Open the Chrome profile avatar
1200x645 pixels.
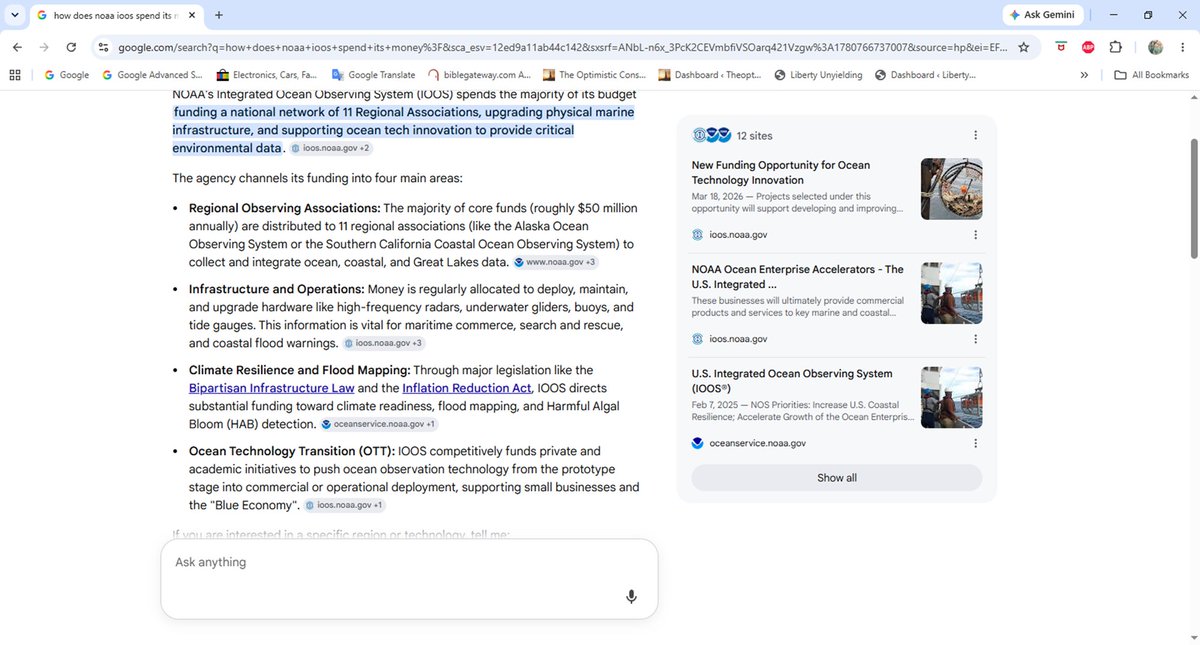click(x=1156, y=47)
